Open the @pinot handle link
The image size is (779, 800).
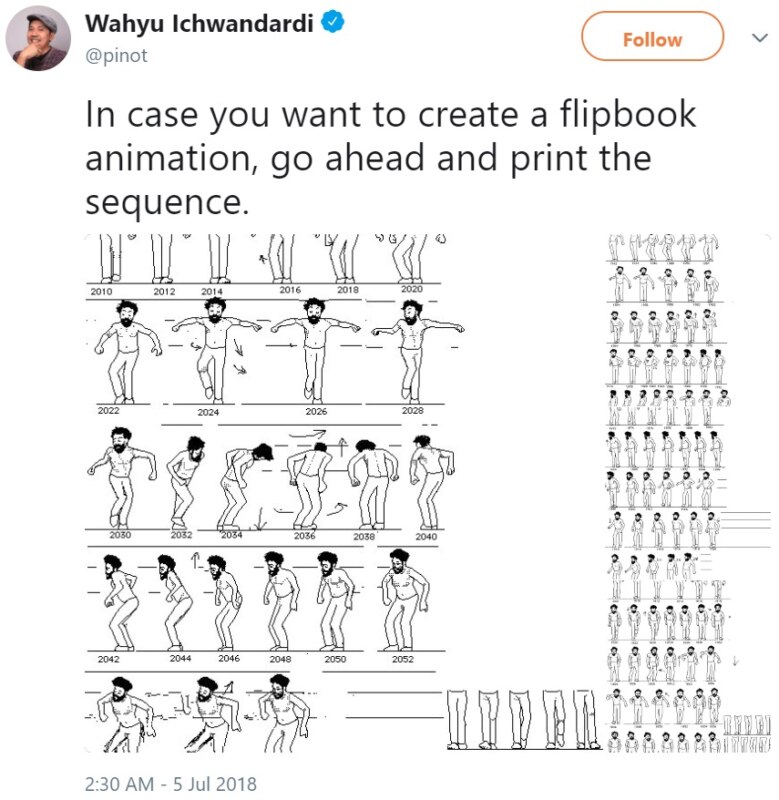(116, 55)
